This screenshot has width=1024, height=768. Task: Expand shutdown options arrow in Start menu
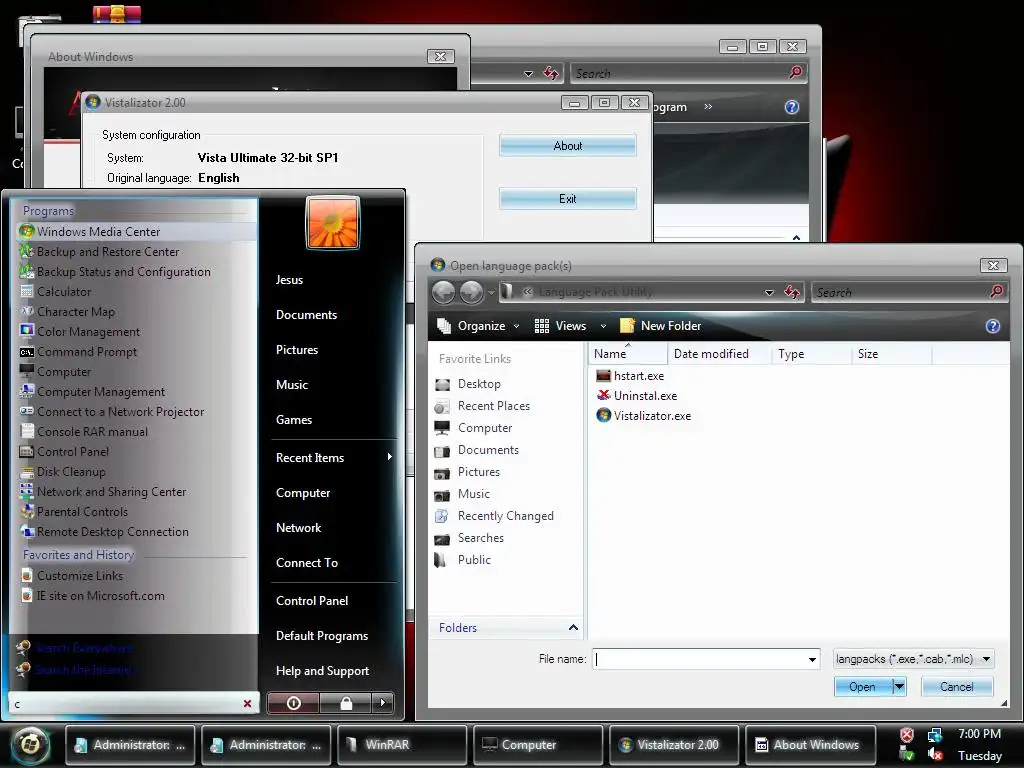point(383,703)
